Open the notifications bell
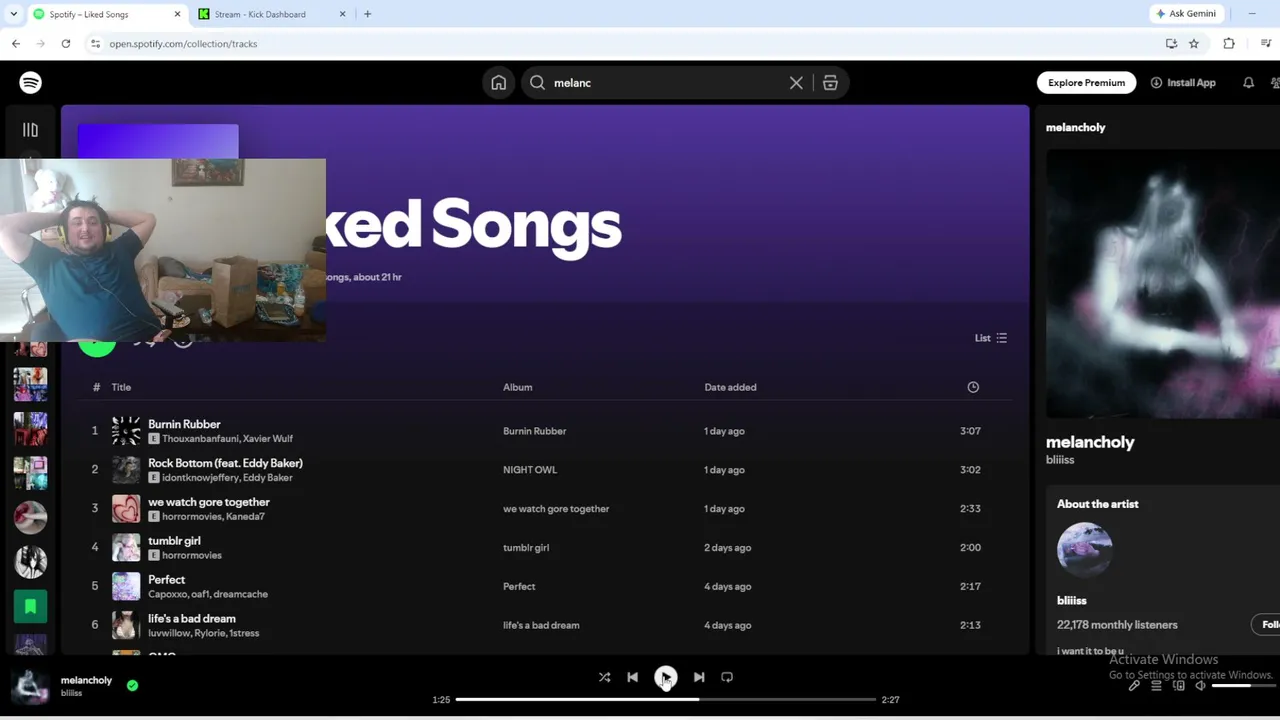This screenshot has height=720, width=1280. [x=1248, y=83]
